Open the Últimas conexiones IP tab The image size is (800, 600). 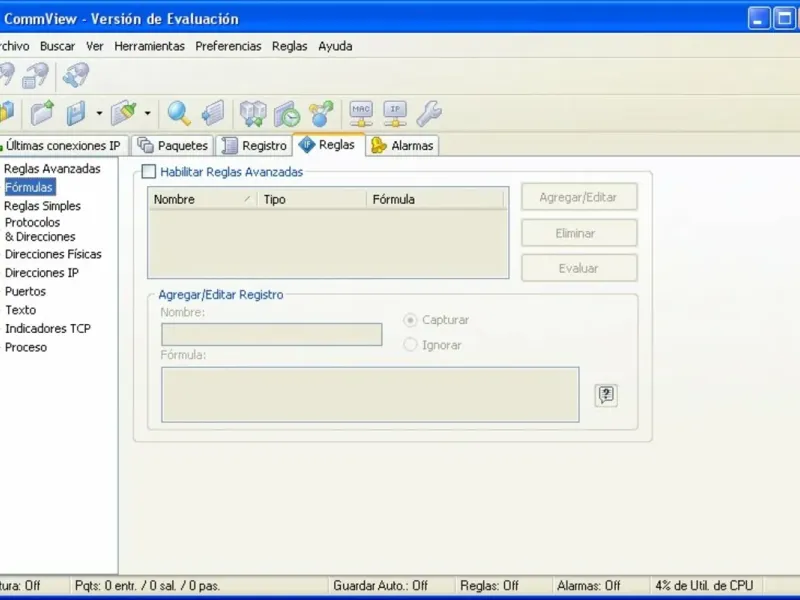coord(62,145)
